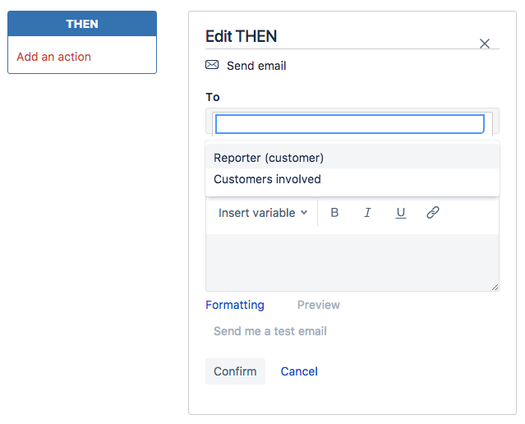Apply bold formatting to the email body
This screenshot has width=525, height=424.
click(x=334, y=213)
